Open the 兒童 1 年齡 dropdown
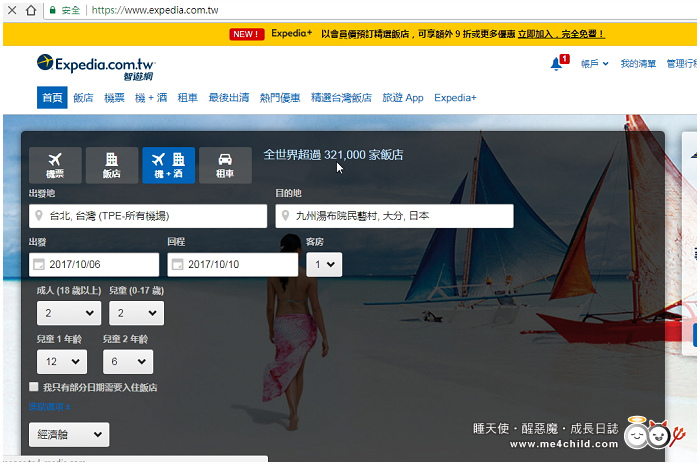Image resolution: width=700 pixels, height=465 pixels. point(62,361)
